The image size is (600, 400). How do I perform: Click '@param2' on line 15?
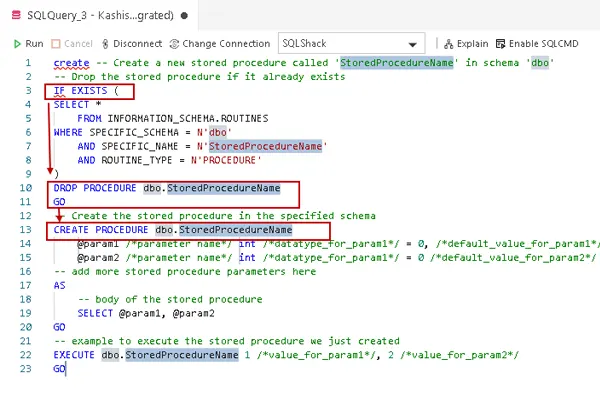coord(98,258)
